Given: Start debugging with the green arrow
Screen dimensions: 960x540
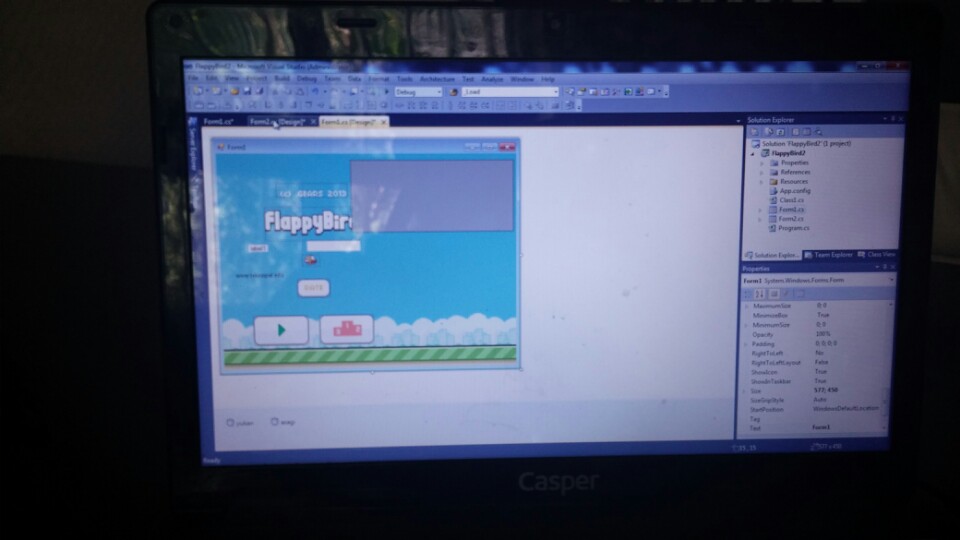Looking at the screenshot, I should click(x=386, y=92).
